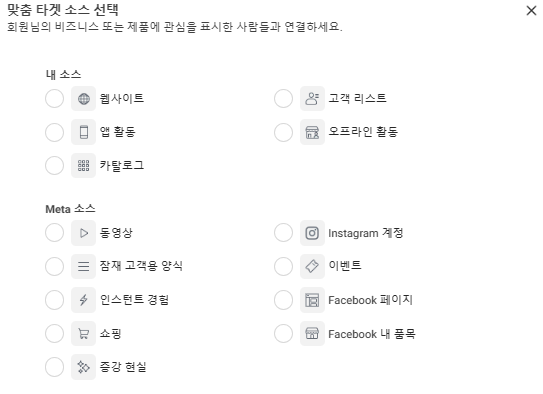Click the phone icon for 앱 활동
Image resolution: width=543 pixels, height=394 pixels.
[83, 132]
